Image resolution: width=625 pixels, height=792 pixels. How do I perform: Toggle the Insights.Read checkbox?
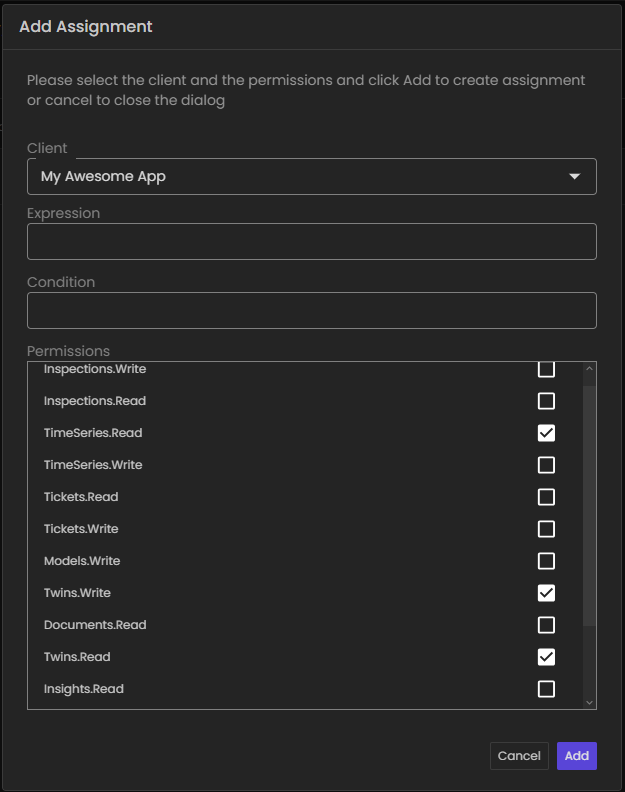tap(546, 689)
